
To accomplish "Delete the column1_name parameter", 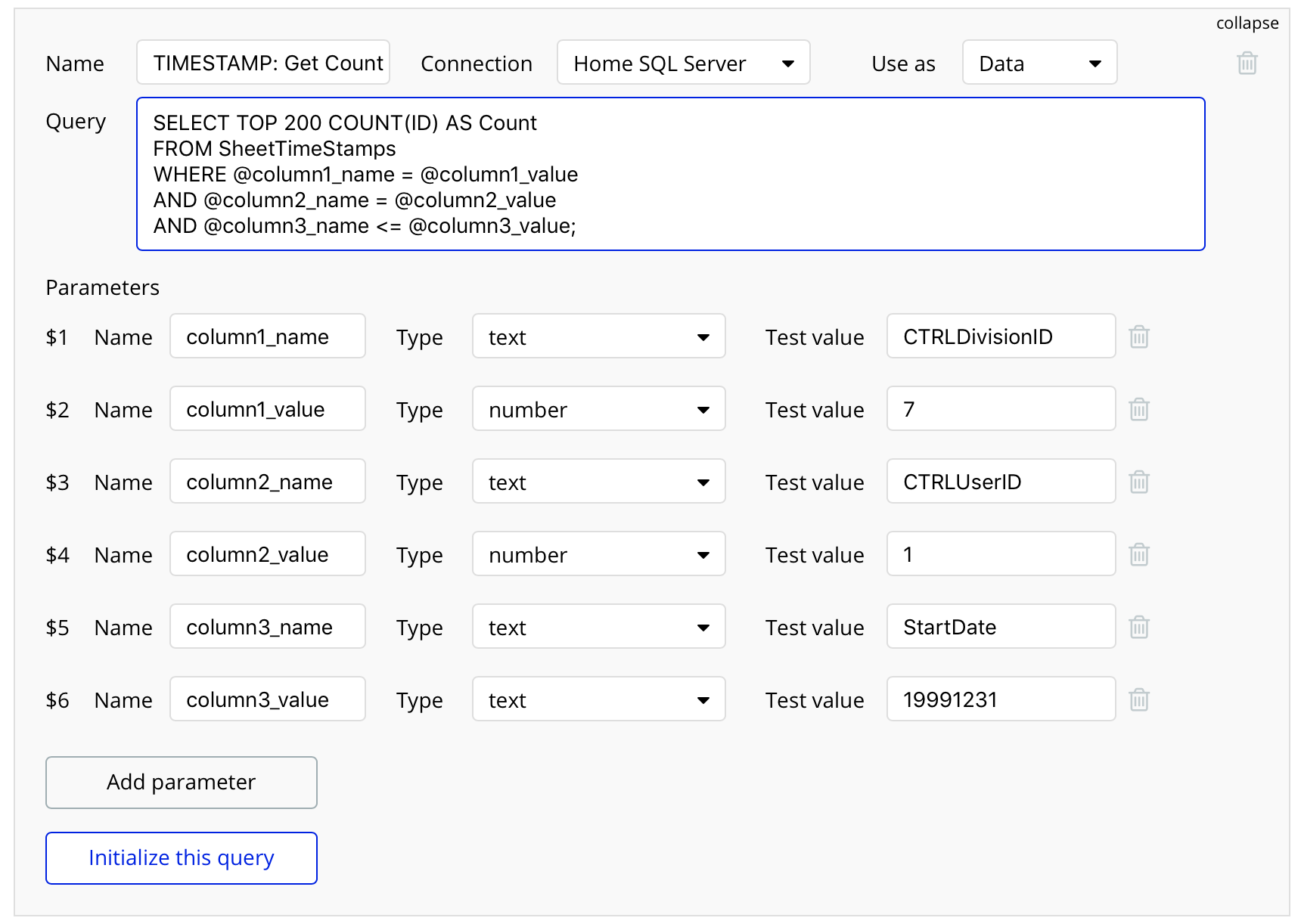I will point(1138,336).
